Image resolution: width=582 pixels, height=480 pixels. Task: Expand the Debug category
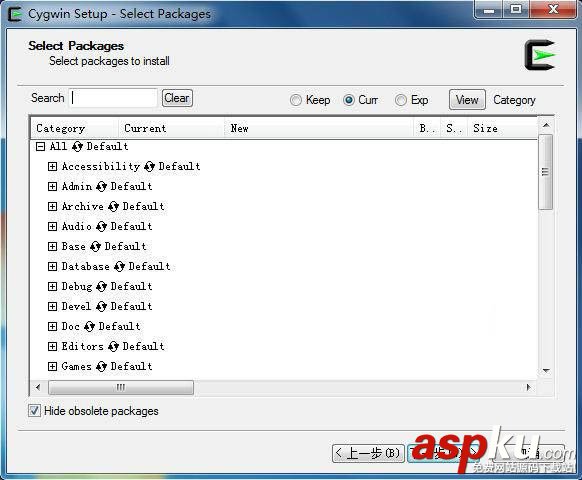tap(52, 287)
